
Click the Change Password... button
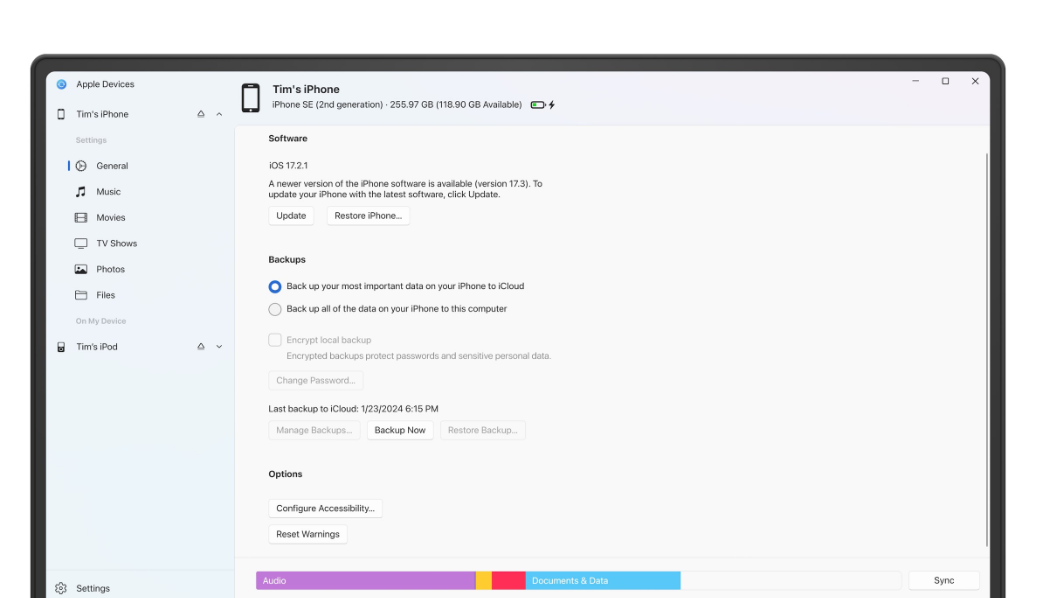[316, 381]
